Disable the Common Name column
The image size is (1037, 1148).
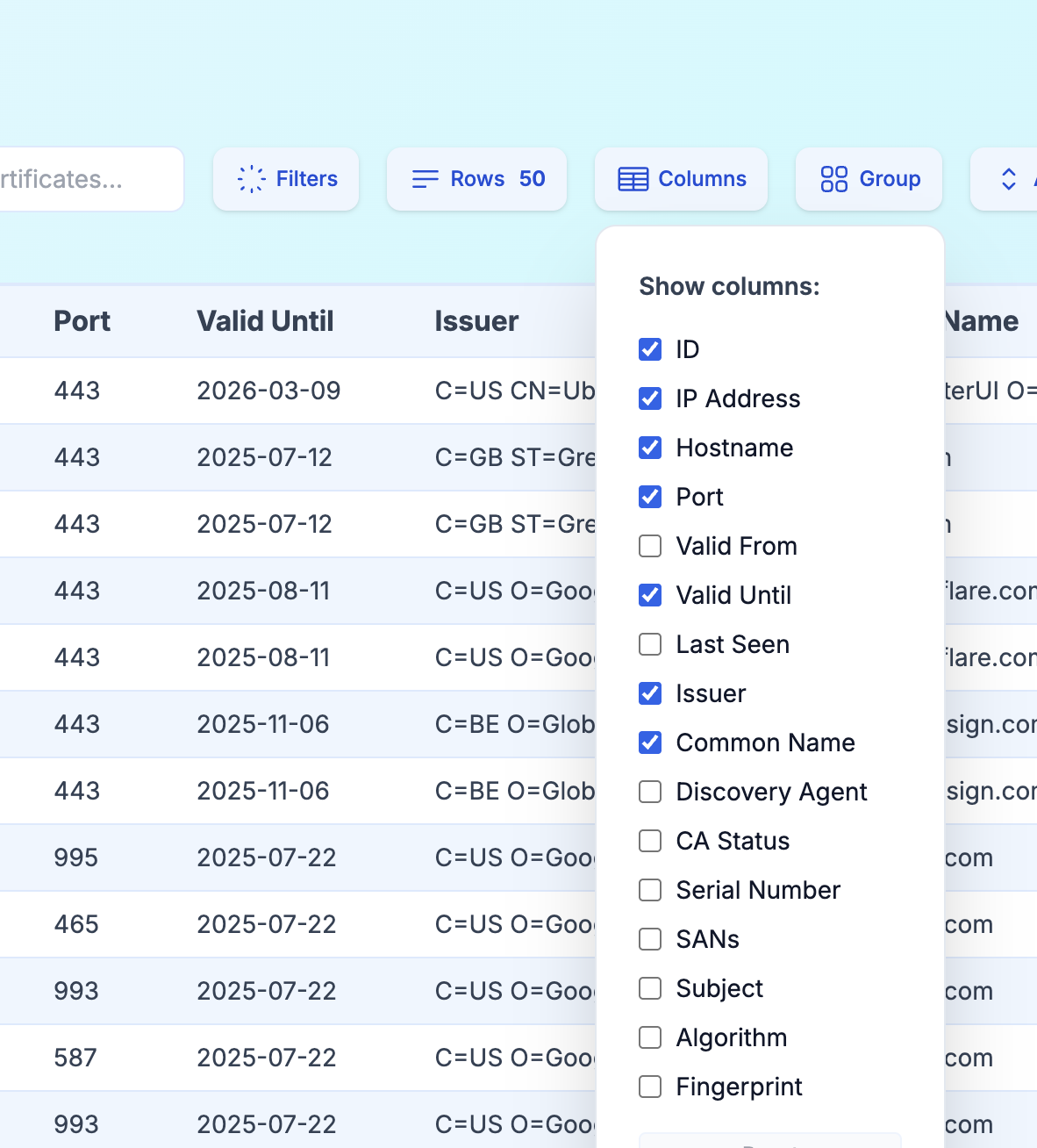coord(650,743)
